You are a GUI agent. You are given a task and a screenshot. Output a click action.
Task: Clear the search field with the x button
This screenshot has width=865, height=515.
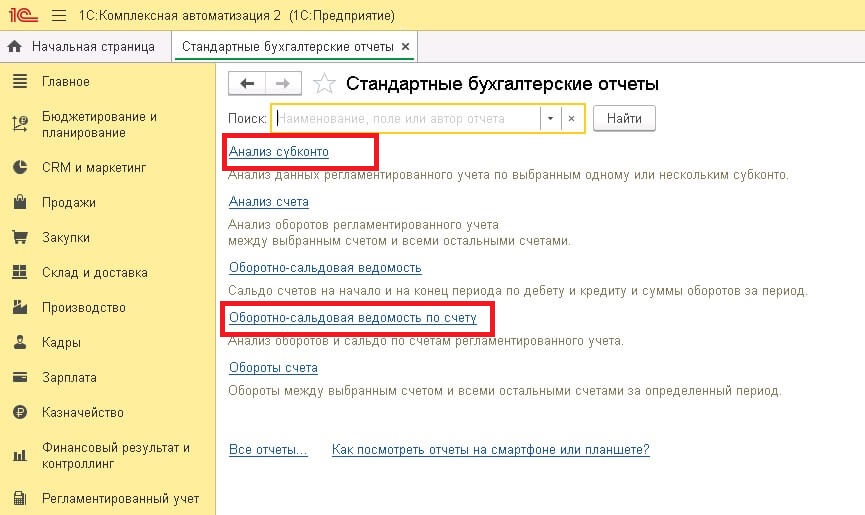pos(572,119)
